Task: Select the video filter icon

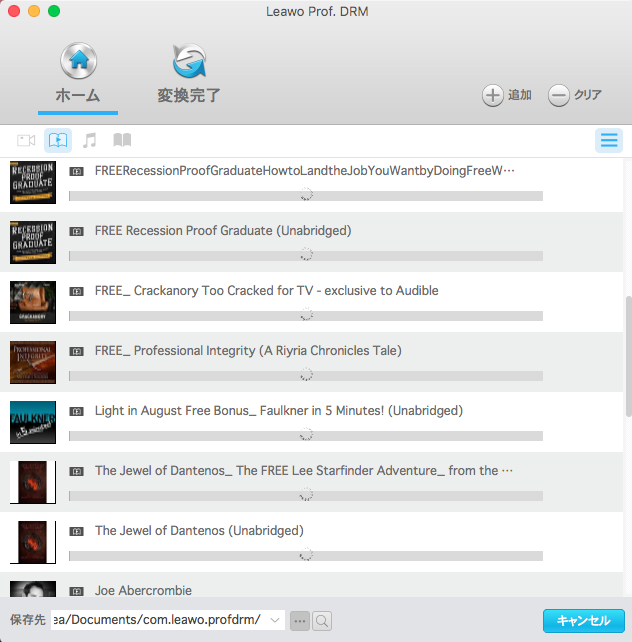Action: coord(26,140)
